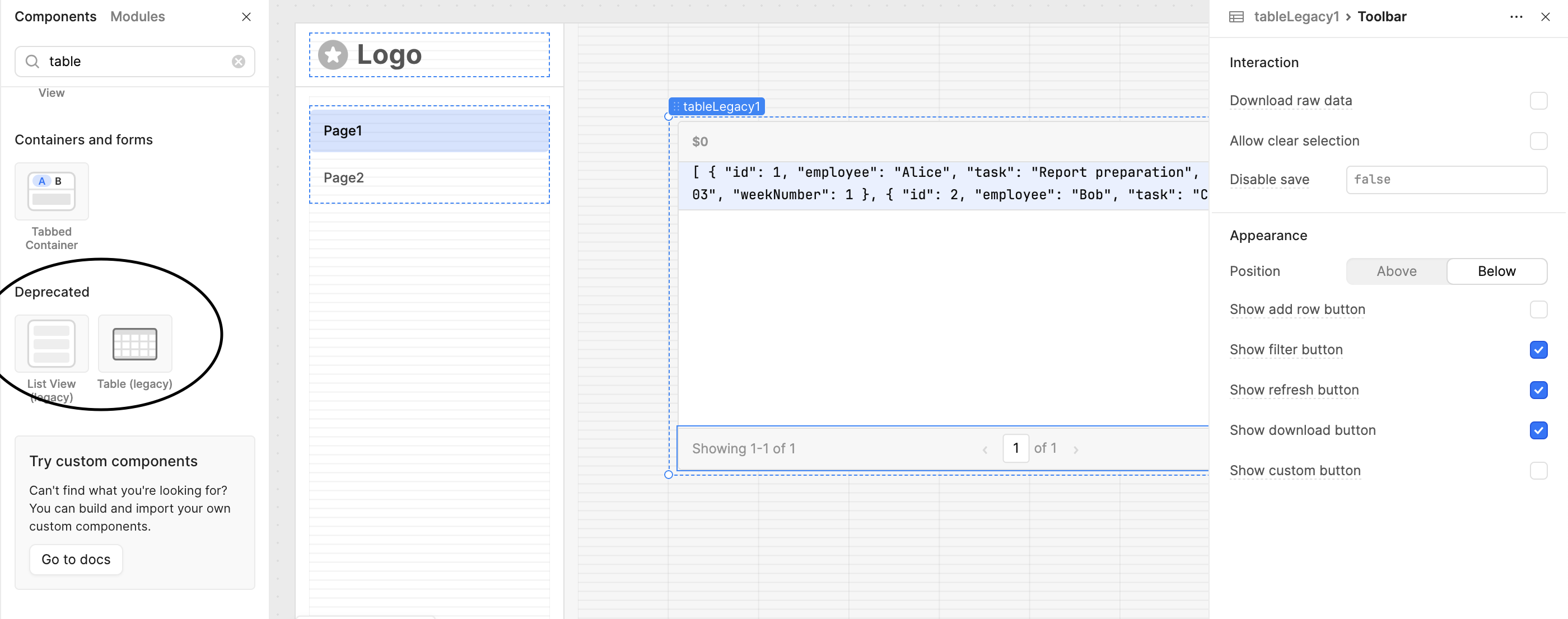Viewport: 1568px width, 619px height.
Task: Switch to the Modules tab
Action: point(138,17)
